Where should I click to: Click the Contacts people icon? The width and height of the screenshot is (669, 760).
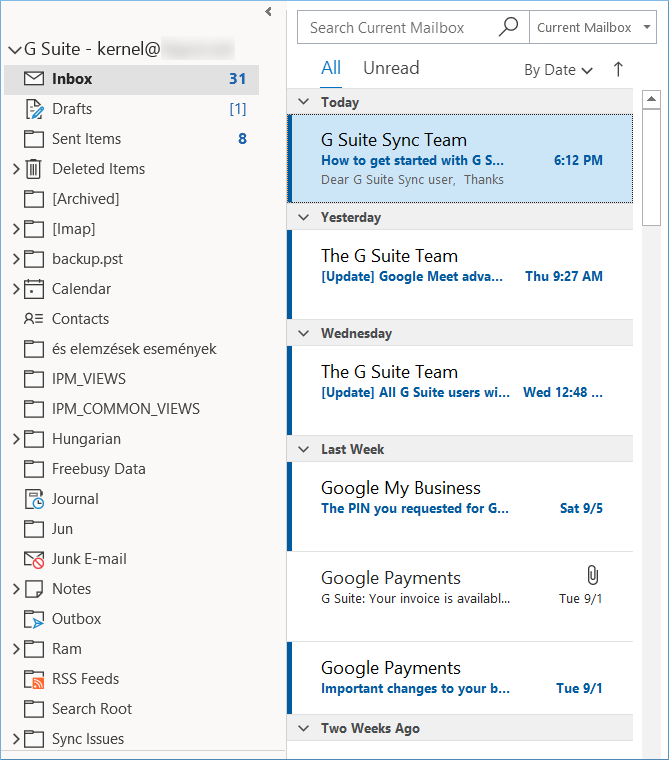(33, 318)
